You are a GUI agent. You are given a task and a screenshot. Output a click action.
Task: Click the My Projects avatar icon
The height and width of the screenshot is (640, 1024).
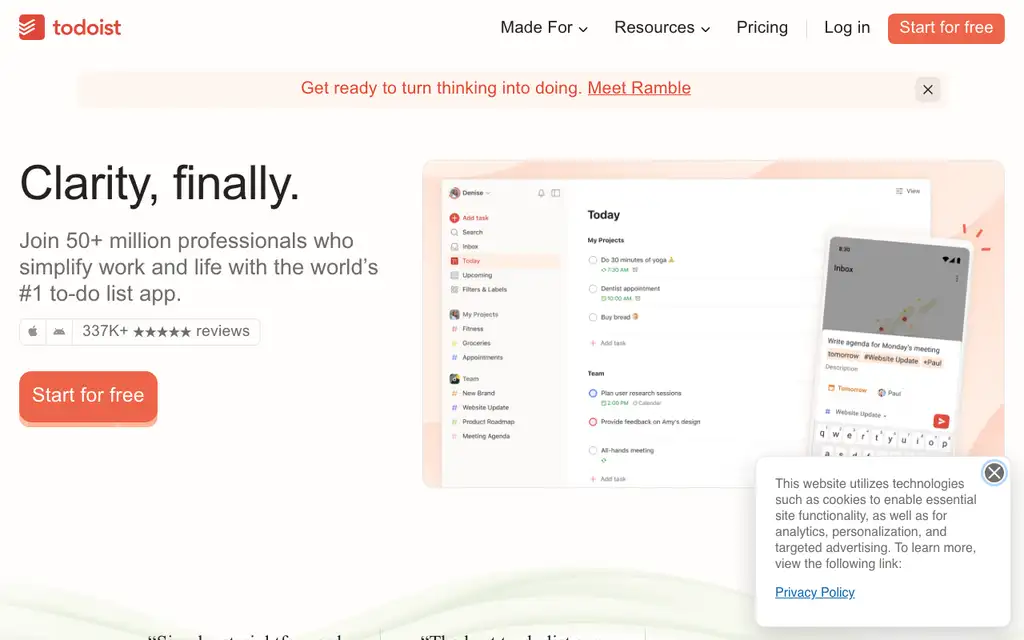click(x=454, y=315)
